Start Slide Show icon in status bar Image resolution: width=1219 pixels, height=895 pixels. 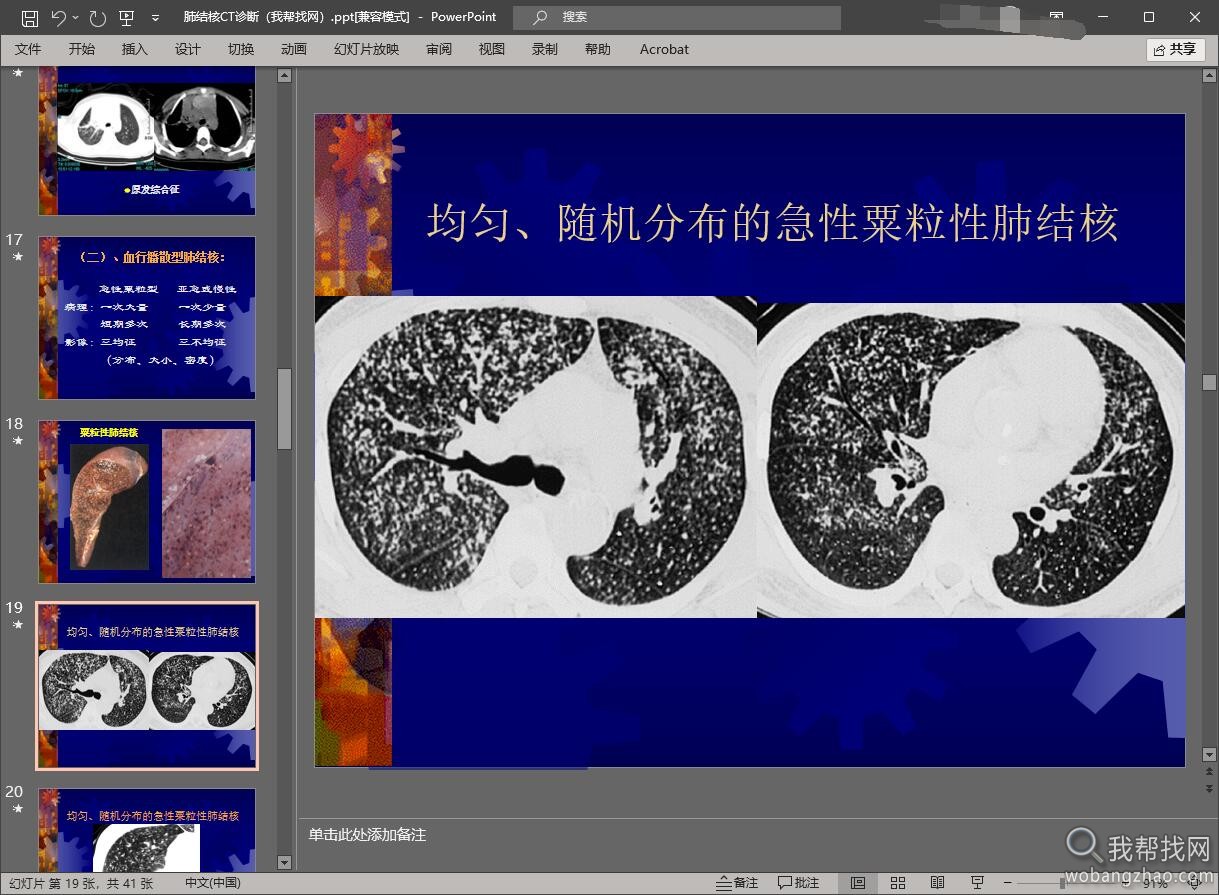coord(978,883)
